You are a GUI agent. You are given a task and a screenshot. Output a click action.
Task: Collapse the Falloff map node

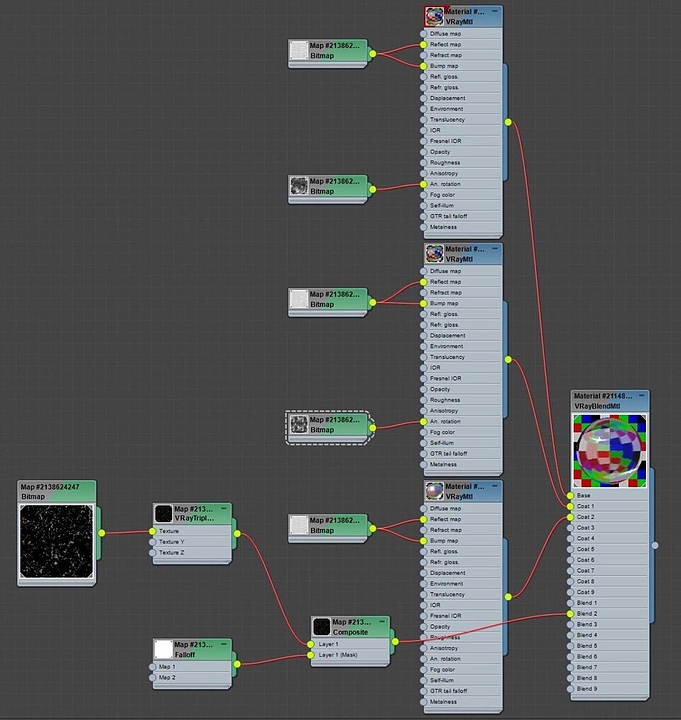click(224, 644)
